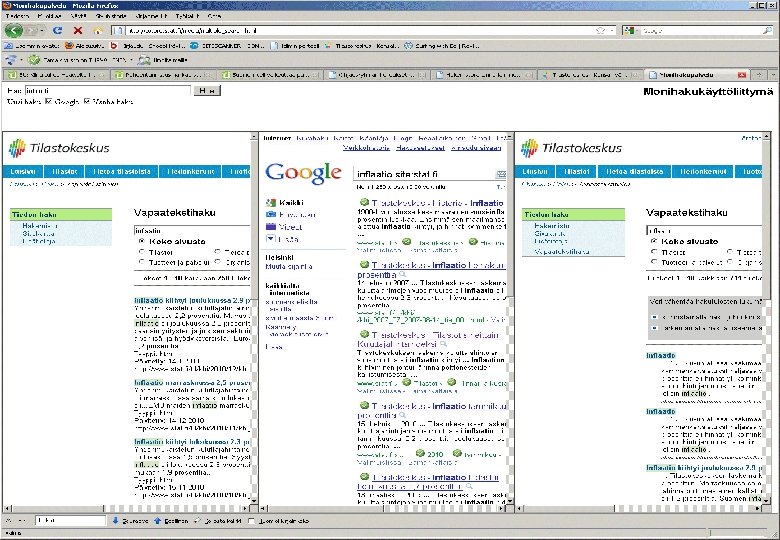Toggle the Vanha haku checkbox
Image resolution: width=780 pixels, height=540 pixels.
coord(87,101)
